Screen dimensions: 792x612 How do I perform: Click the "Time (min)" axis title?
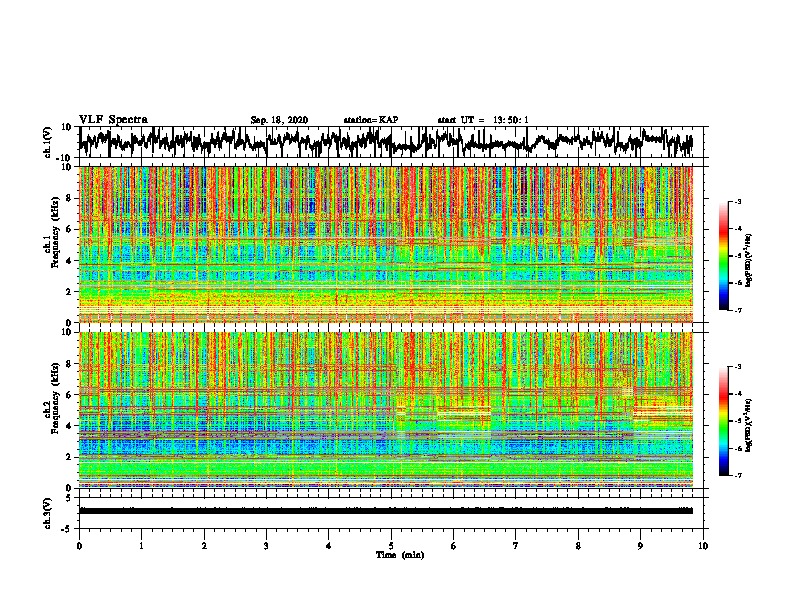(x=400, y=555)
